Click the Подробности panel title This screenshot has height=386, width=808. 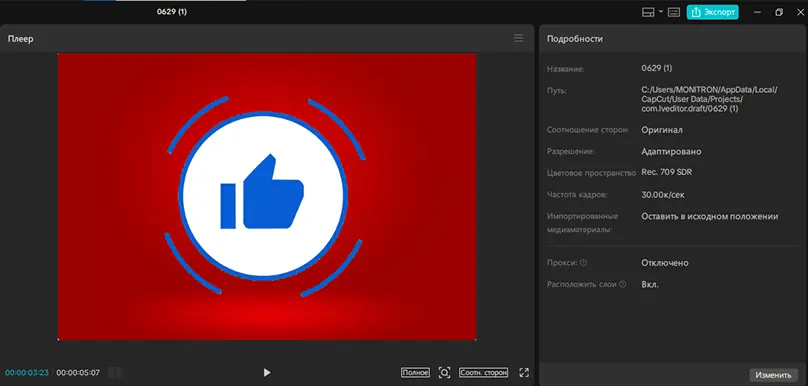point(575,39)
